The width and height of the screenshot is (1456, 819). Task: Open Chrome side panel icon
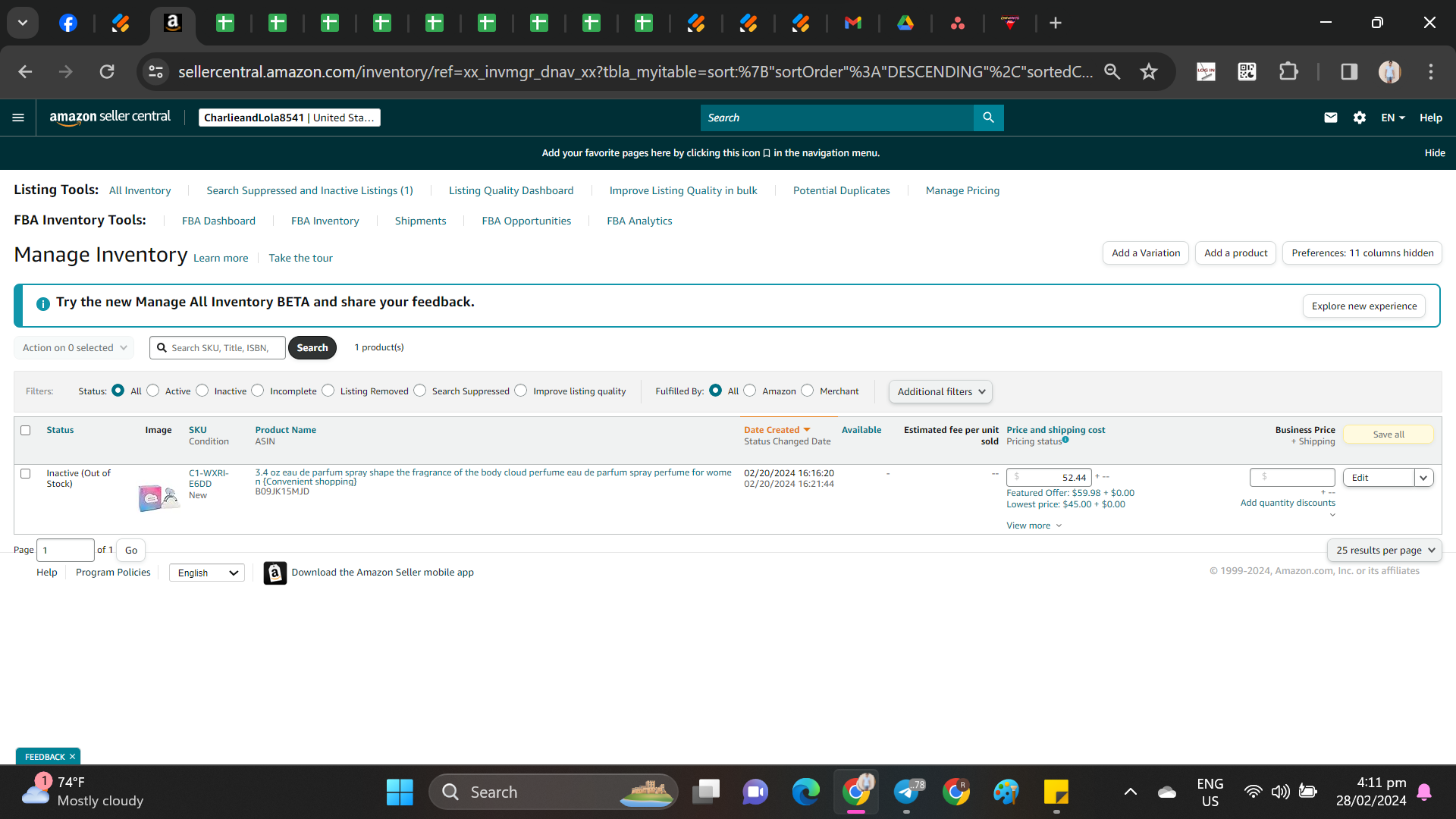[x=1349, y=71]
